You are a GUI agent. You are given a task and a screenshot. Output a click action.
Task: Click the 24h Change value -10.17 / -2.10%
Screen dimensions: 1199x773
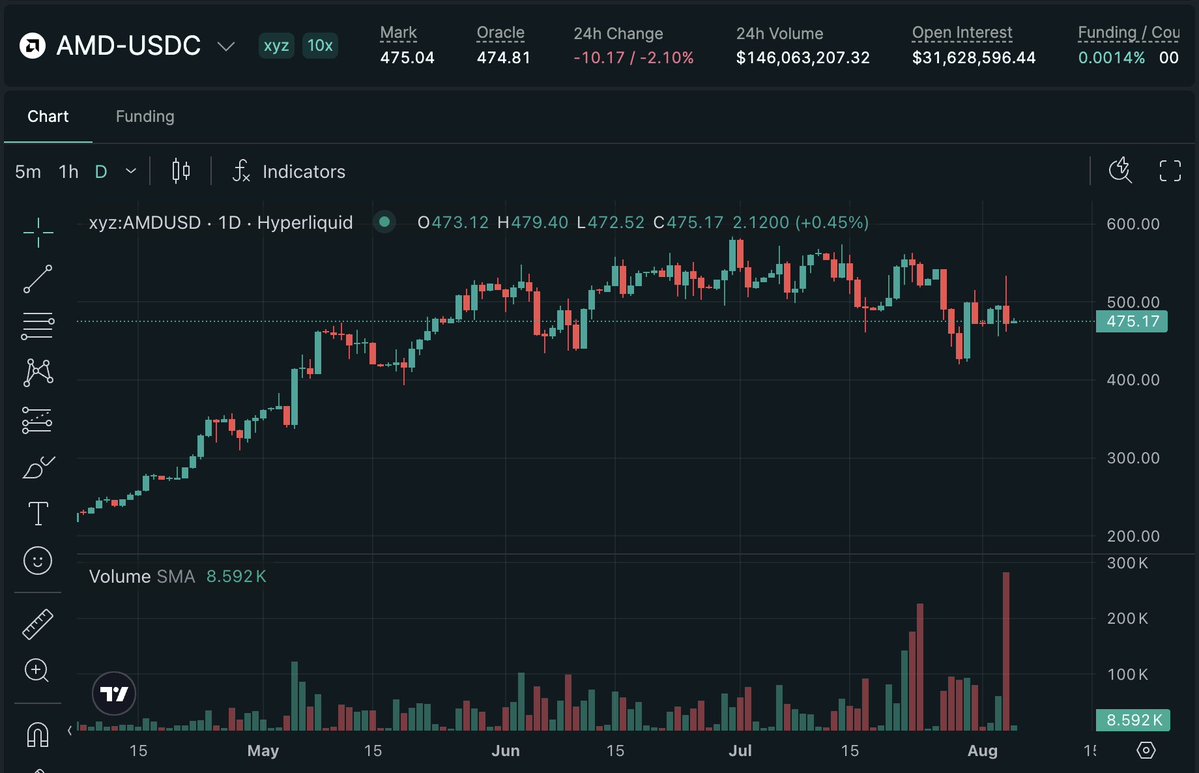click(x=634, y=58)
